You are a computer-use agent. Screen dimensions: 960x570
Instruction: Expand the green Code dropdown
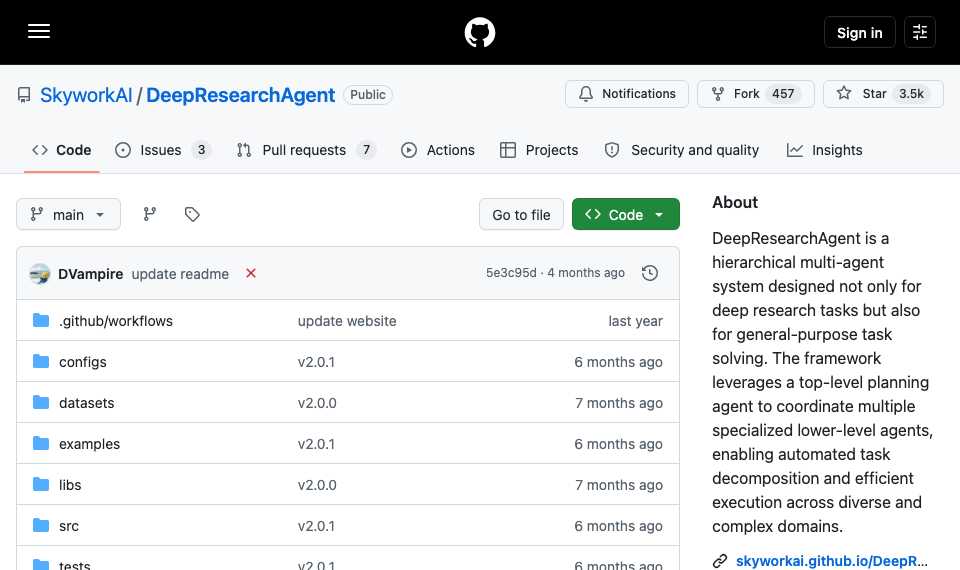coord(626,214)
